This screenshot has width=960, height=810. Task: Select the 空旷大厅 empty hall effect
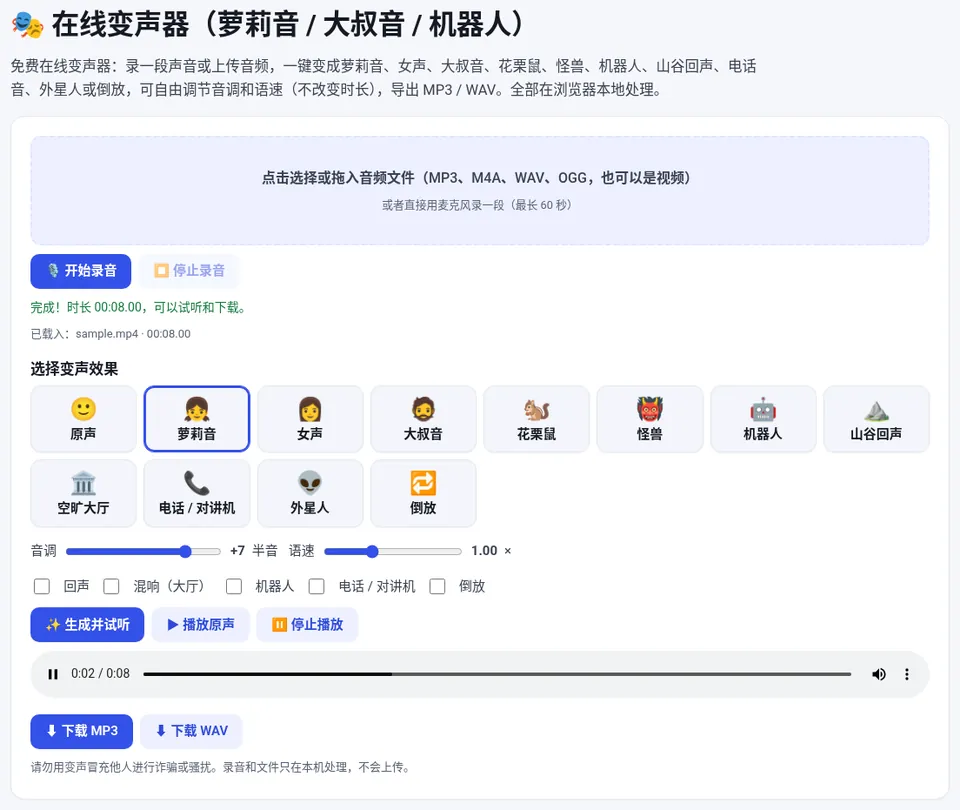coord(83,493)
